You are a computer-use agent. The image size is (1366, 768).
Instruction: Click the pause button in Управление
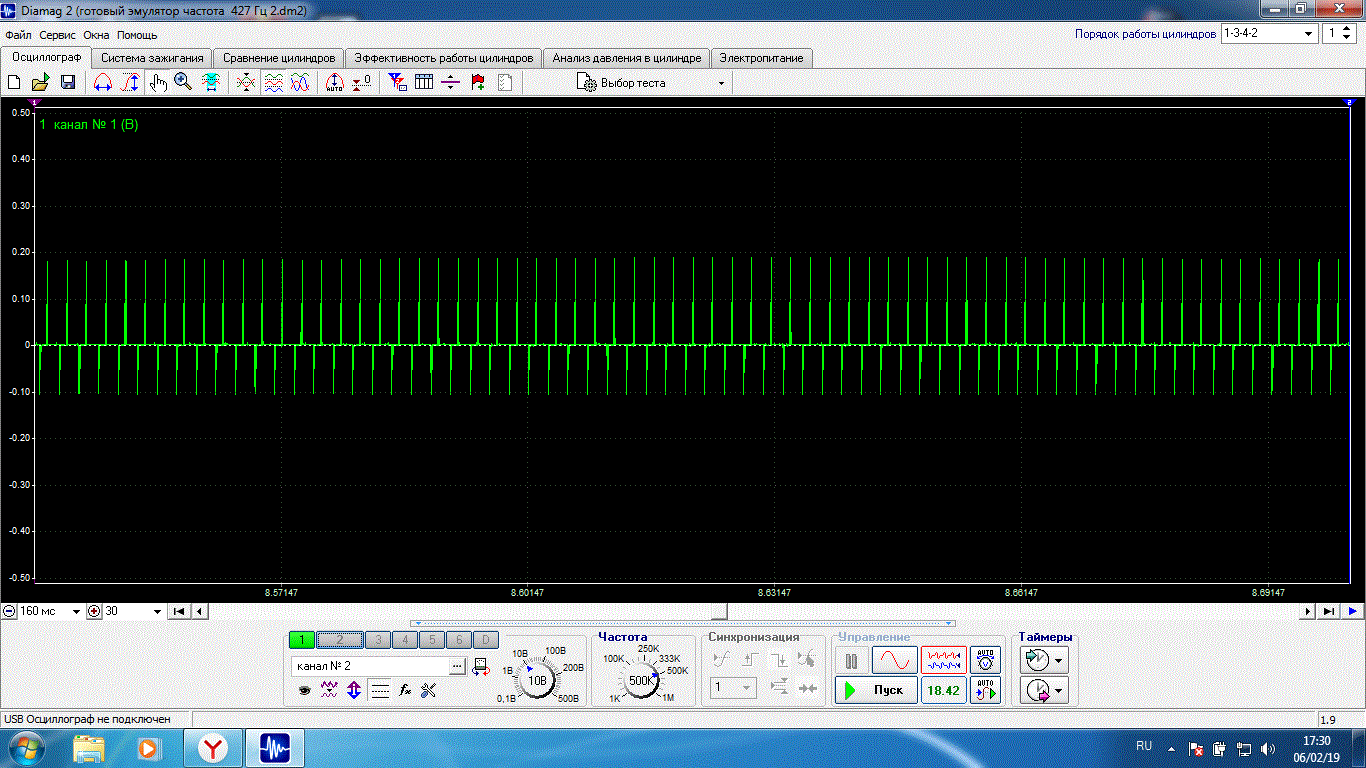pyautogui.click(x=852, y=661)
